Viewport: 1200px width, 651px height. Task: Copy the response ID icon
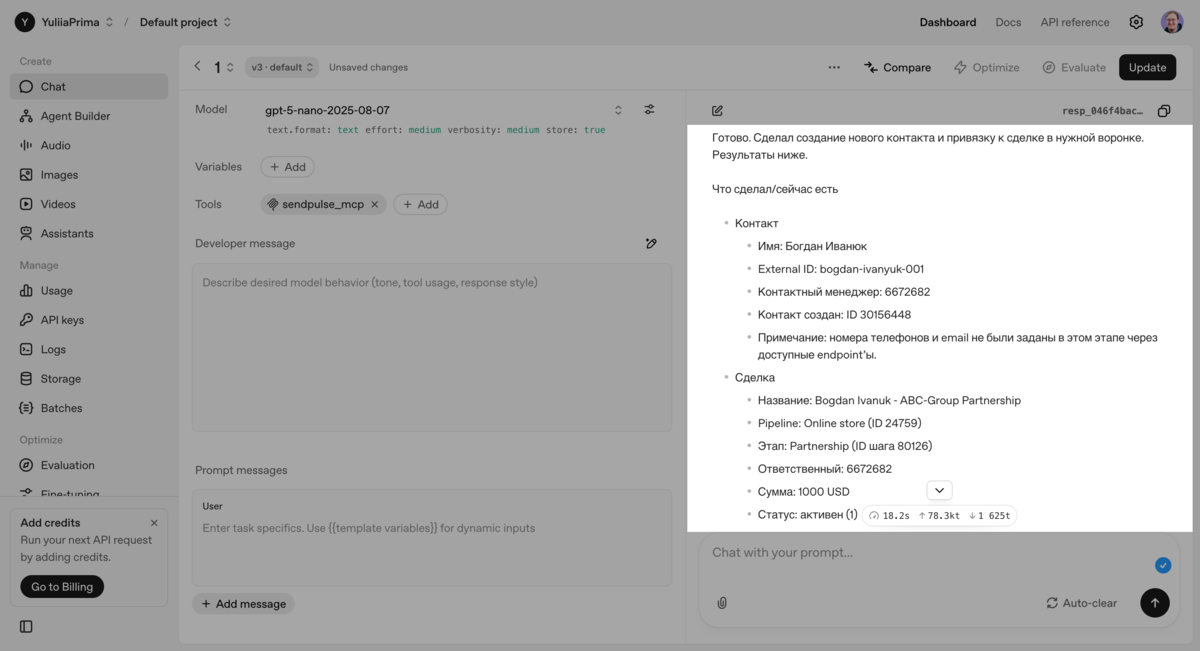click(1163, 111)
